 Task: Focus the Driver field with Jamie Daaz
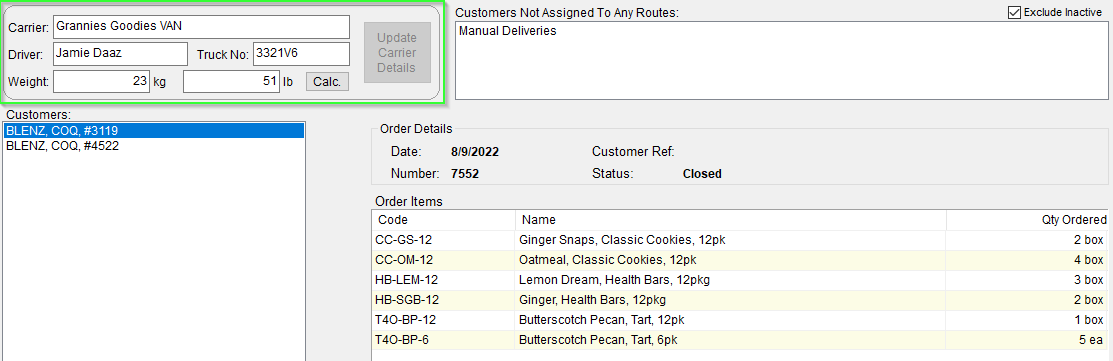120,54
